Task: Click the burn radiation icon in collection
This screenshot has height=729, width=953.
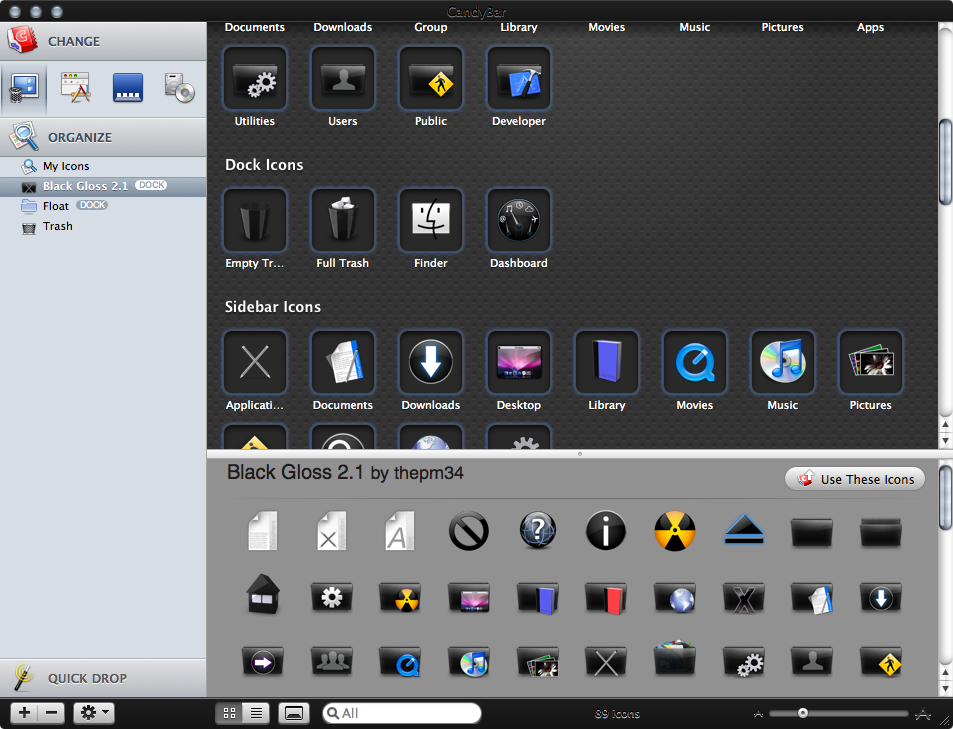Action: click(x=675, y=531)
